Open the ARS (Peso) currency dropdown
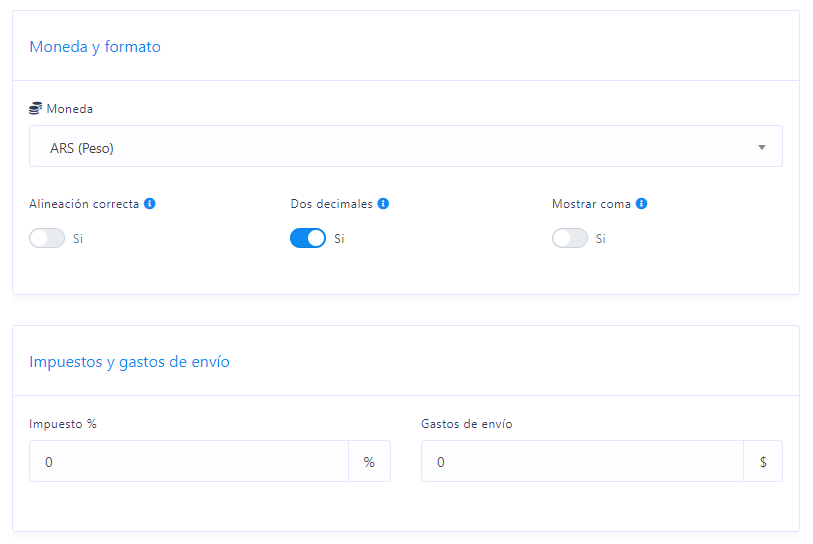Image resolution: width=813 pixels, height=544 pixels. (405, 146)
